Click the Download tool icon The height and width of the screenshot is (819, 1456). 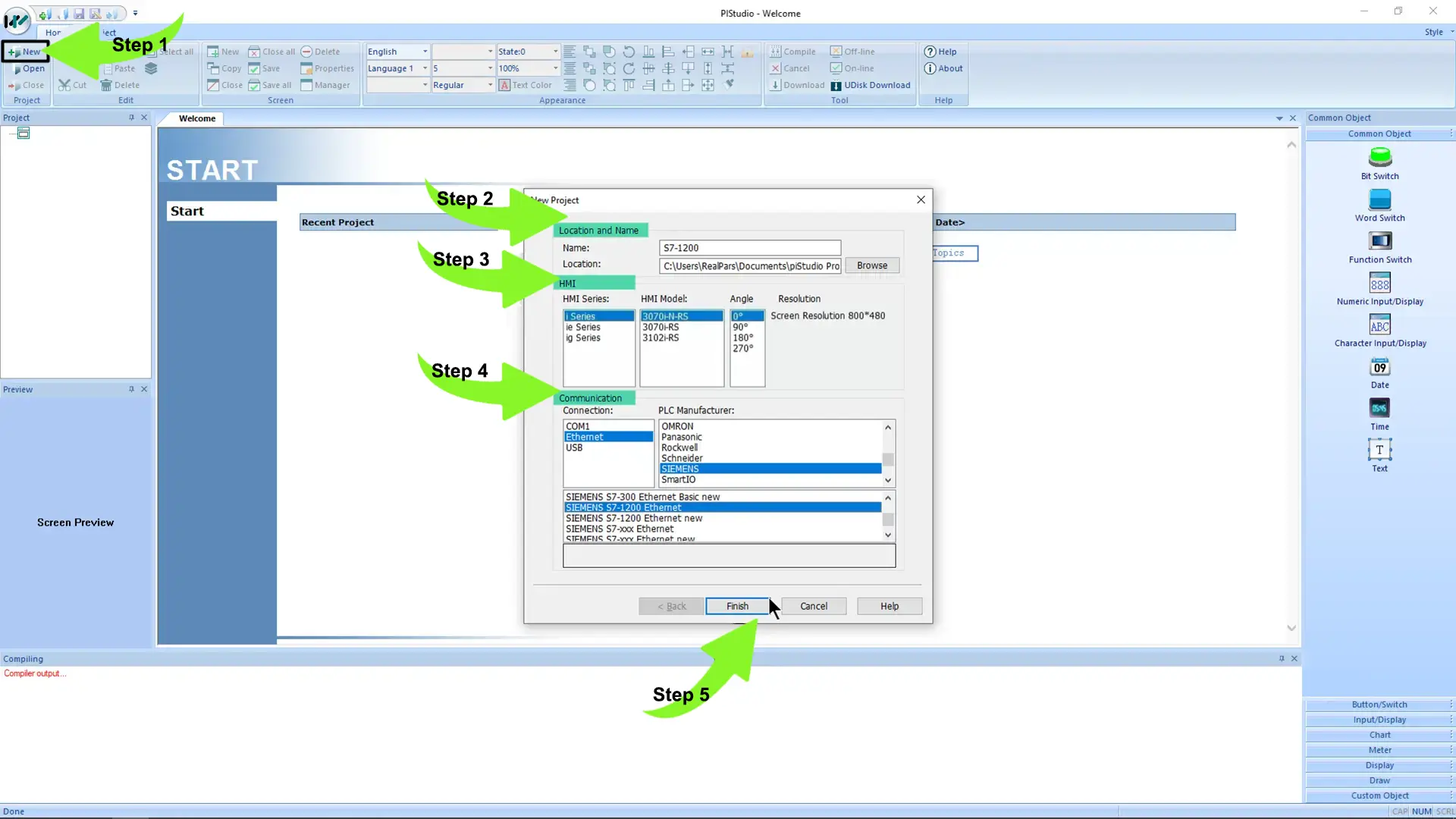[775, 85]
